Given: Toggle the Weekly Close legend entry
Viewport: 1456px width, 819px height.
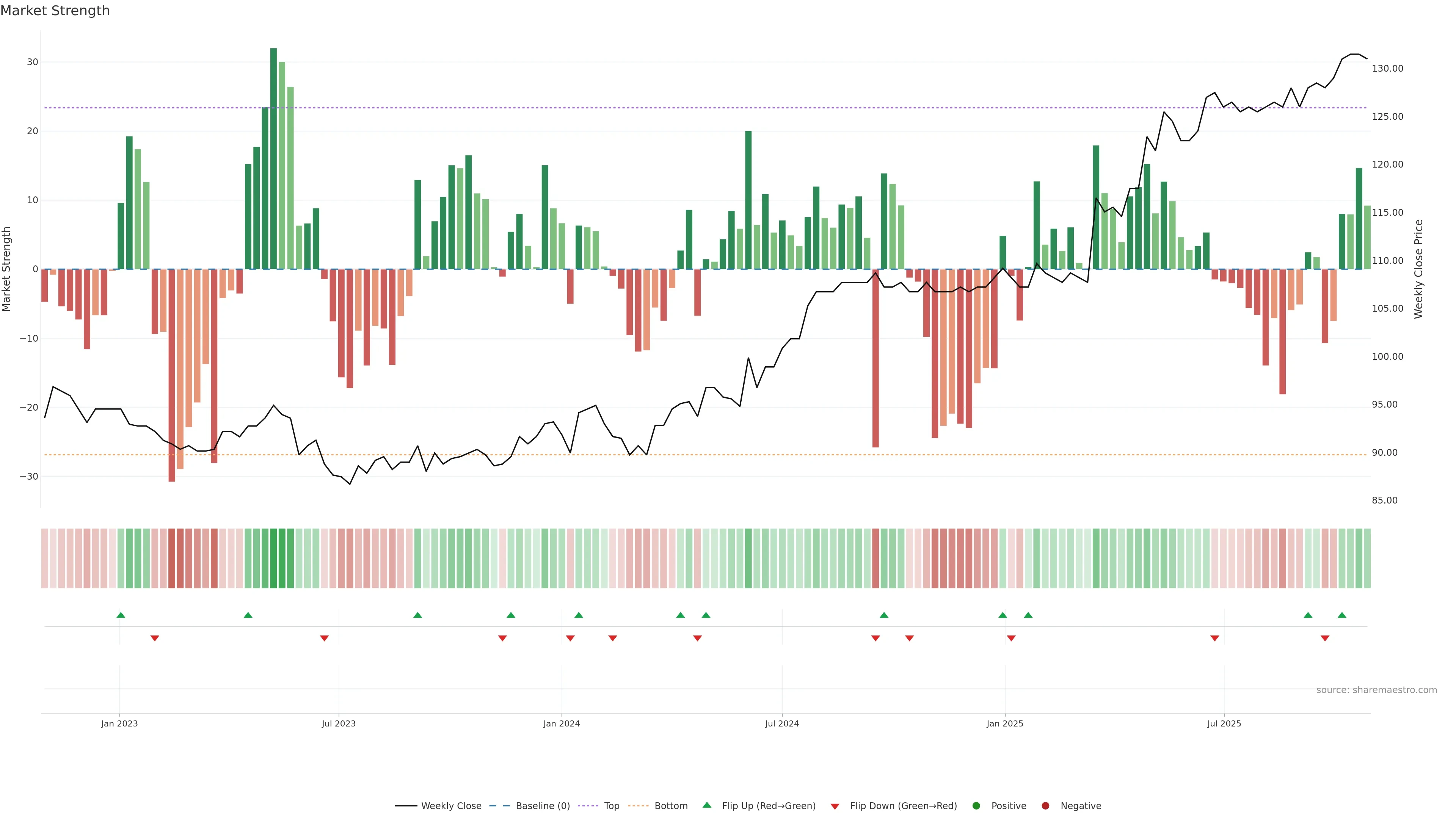Looking at the screenshot, I should tap(450, 806).
